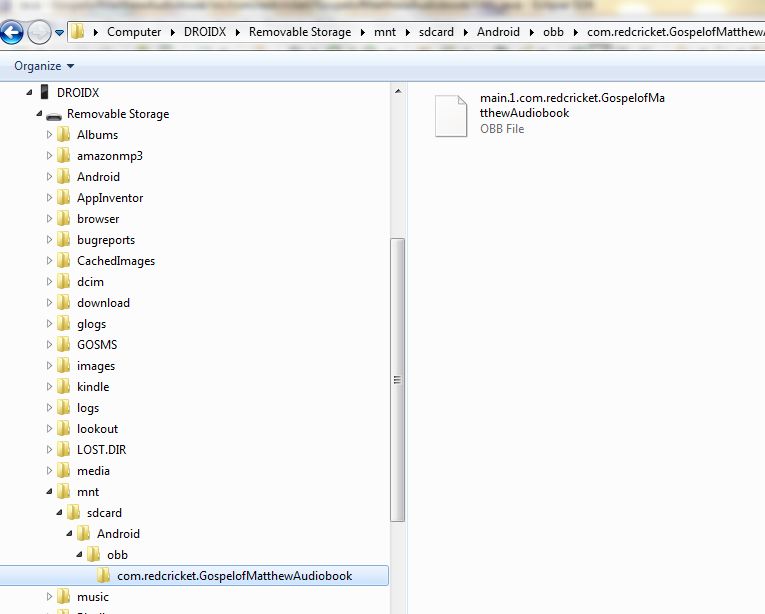
Task: Click the greyed Forward arrow button
Action: 39,33
